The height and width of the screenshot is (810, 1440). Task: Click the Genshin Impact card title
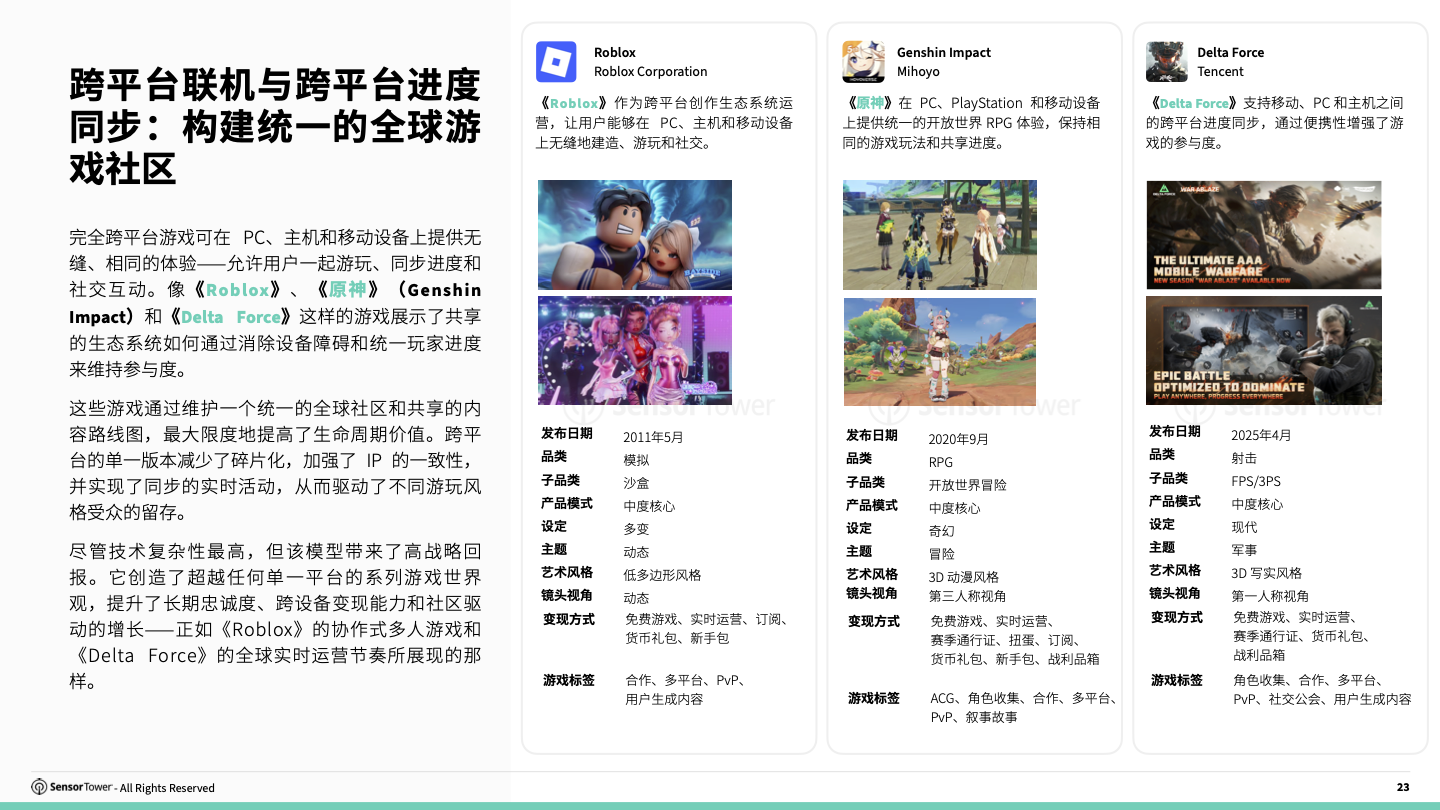point(944,52)
